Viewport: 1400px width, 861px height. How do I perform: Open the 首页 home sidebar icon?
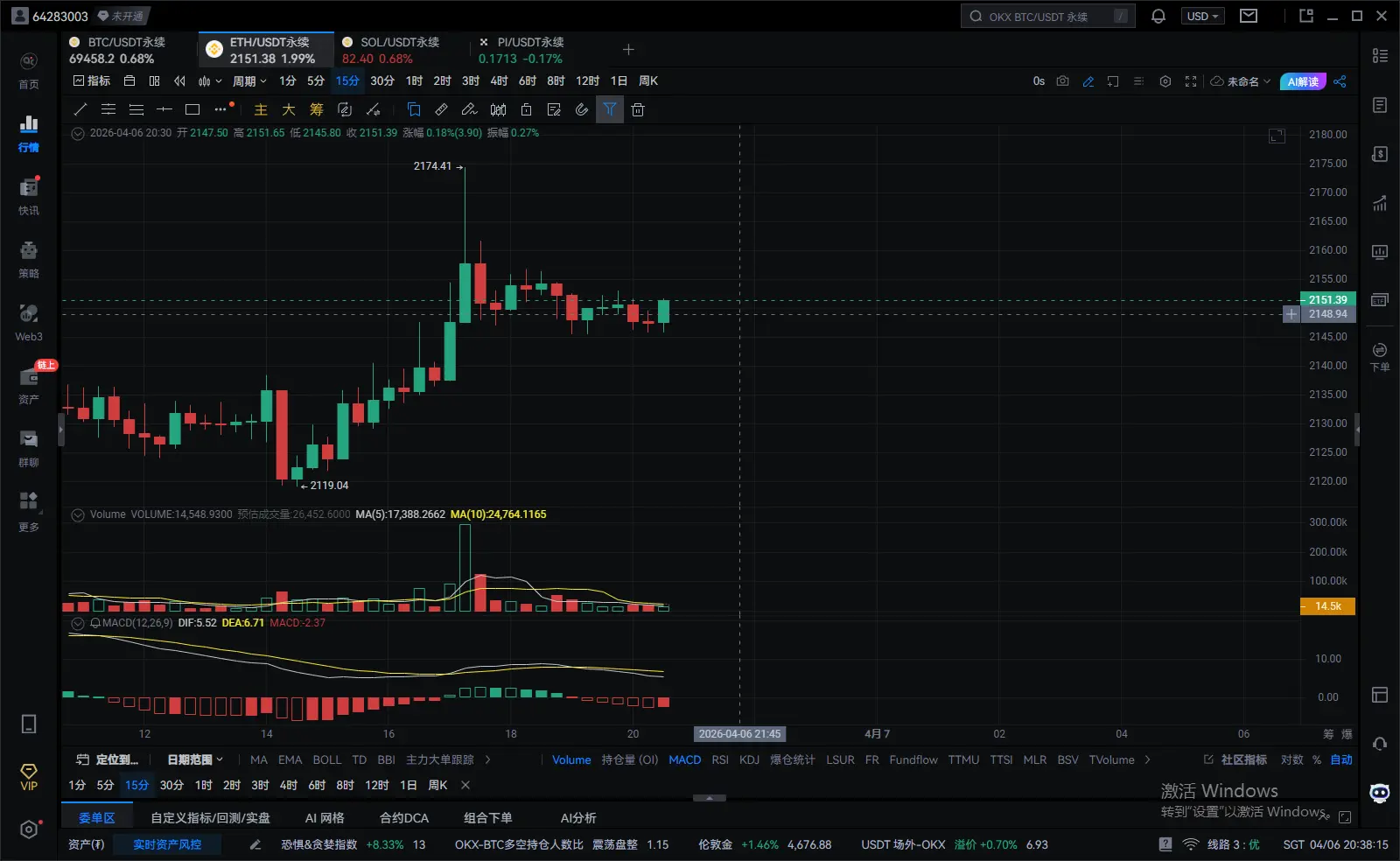coord(29,70)
